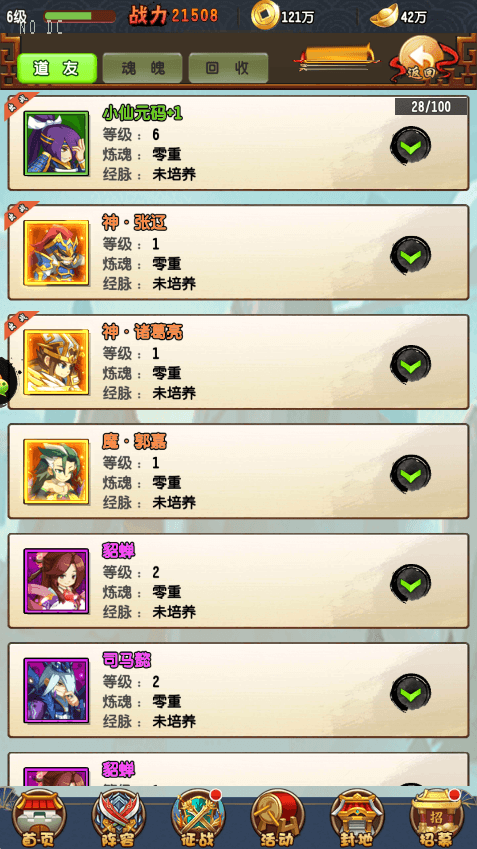Screen dimensions: 477x849
Task: Switch to the 魂魄 tab
Action: pyautogui.click(x=143, y=68)
